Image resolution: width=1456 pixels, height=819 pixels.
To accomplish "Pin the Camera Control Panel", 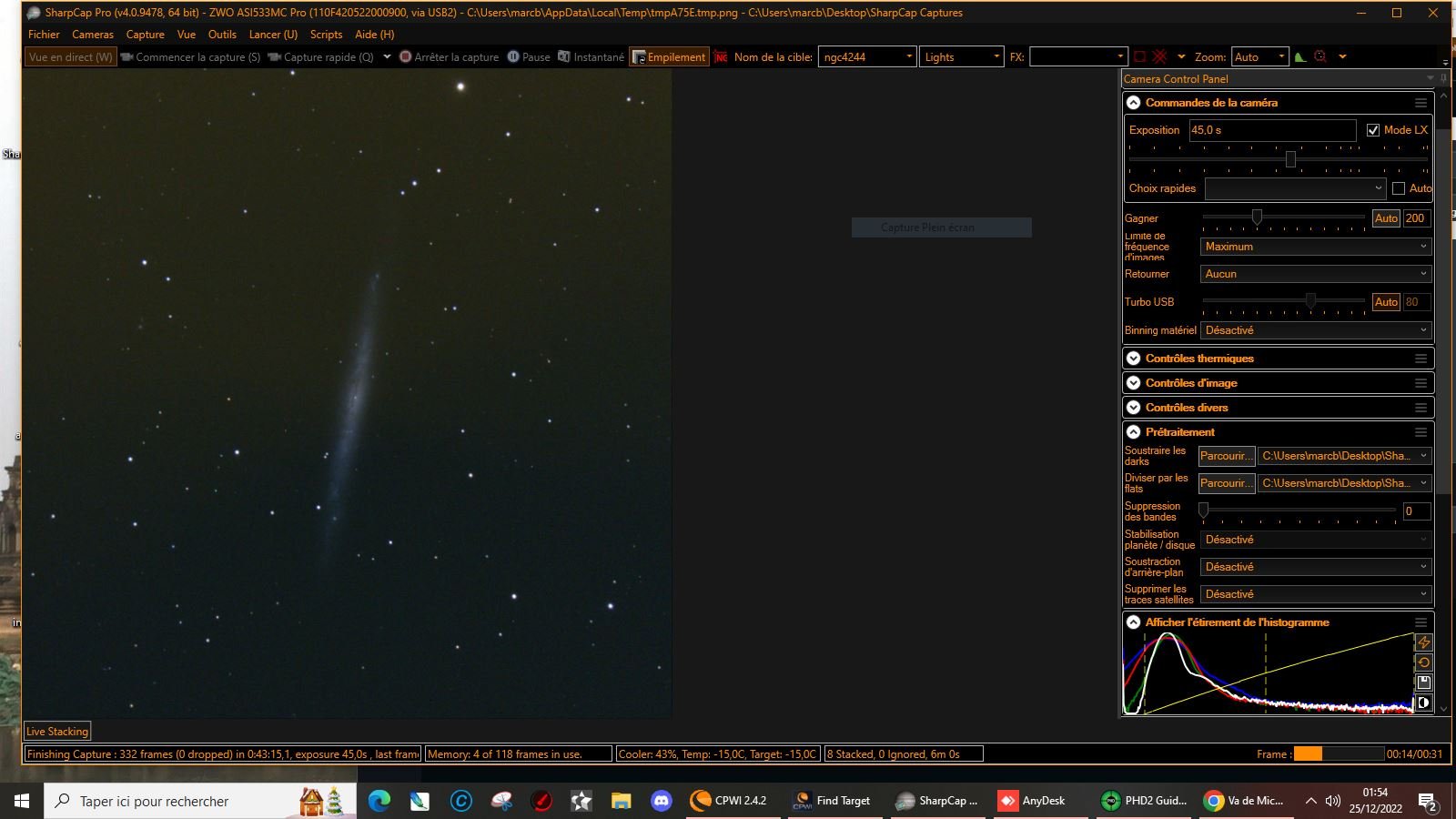I will pos(1444,78).
